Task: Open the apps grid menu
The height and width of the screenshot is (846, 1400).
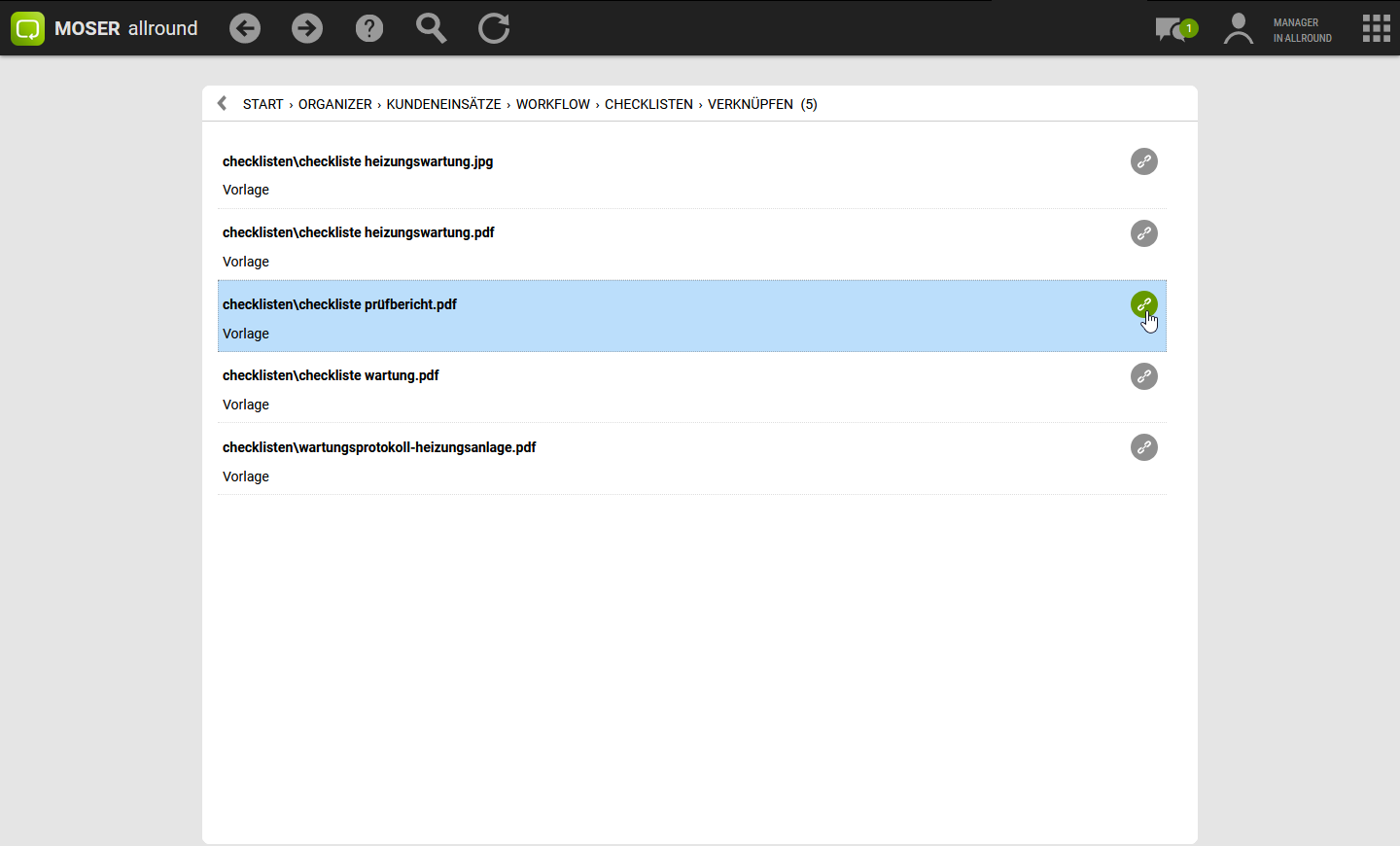Action: [1376, 28]
